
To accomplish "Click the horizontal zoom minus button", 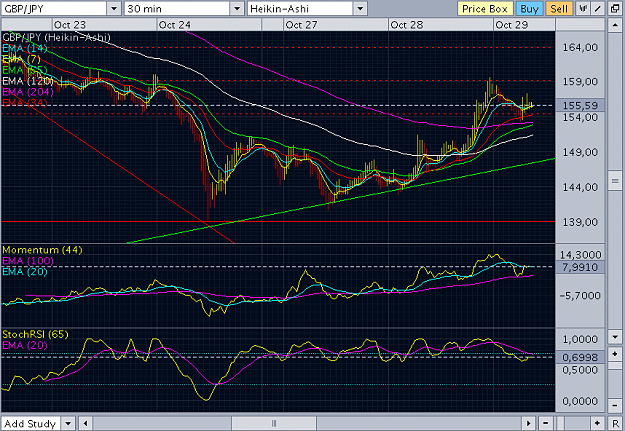I will click(546, 423).
